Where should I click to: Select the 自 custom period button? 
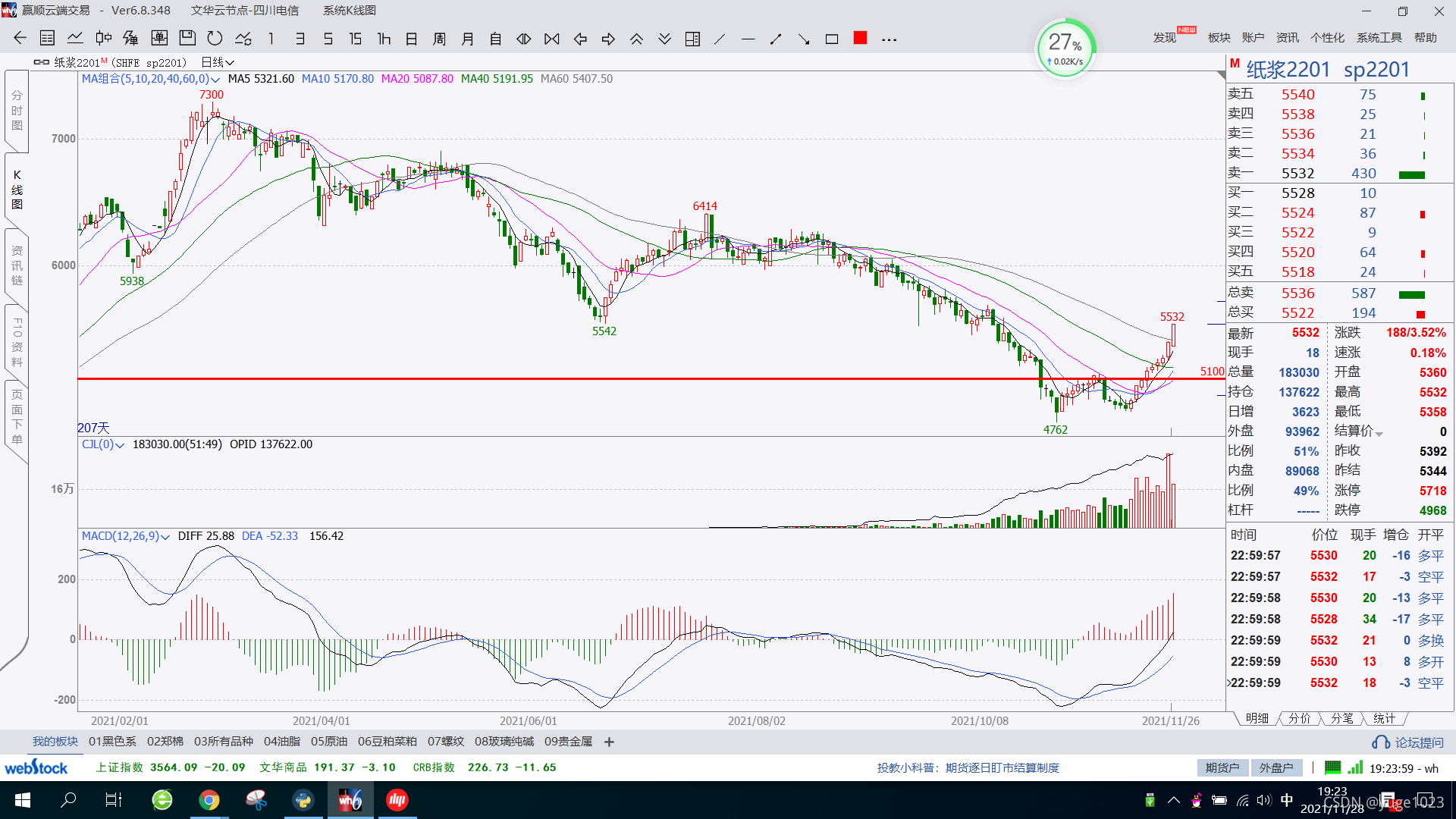click(x=496, y=39)
